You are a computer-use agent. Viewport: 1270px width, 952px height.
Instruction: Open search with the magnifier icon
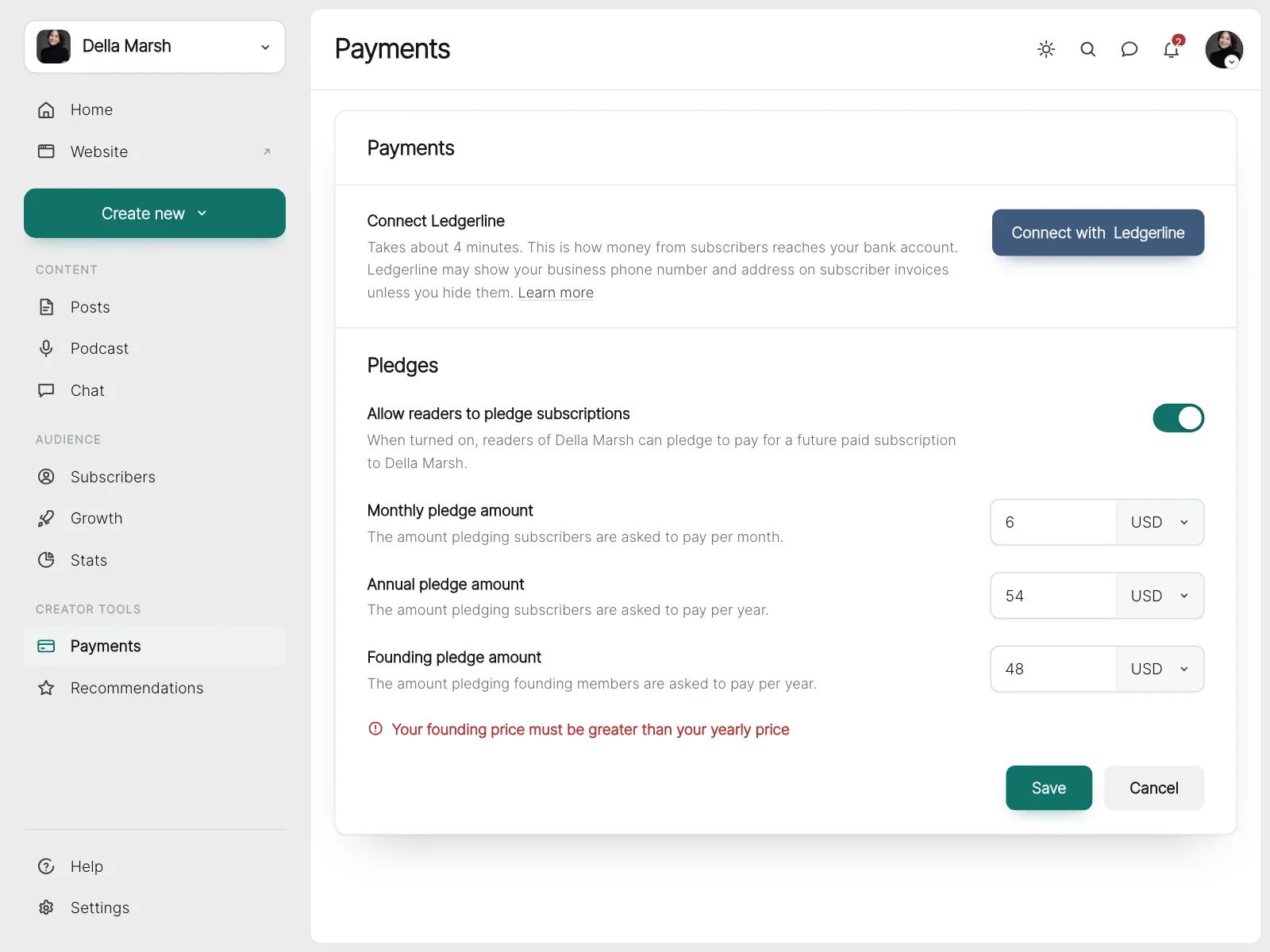pos(1087,49)
